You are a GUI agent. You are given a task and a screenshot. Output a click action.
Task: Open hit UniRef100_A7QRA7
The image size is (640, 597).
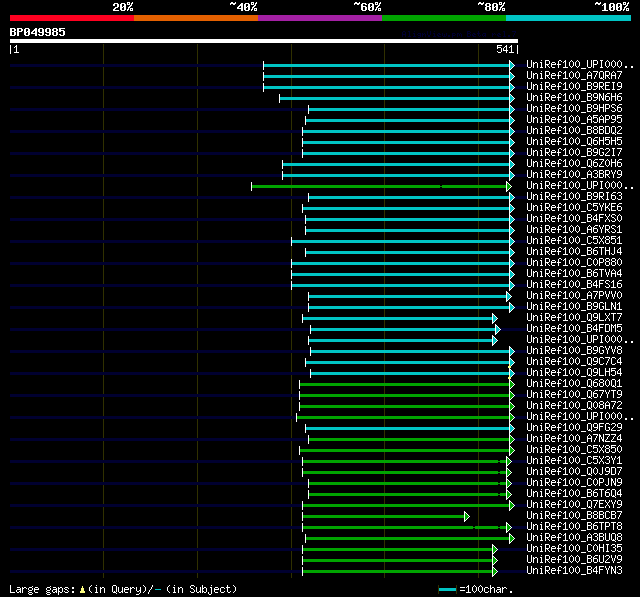tap(574, 75)
